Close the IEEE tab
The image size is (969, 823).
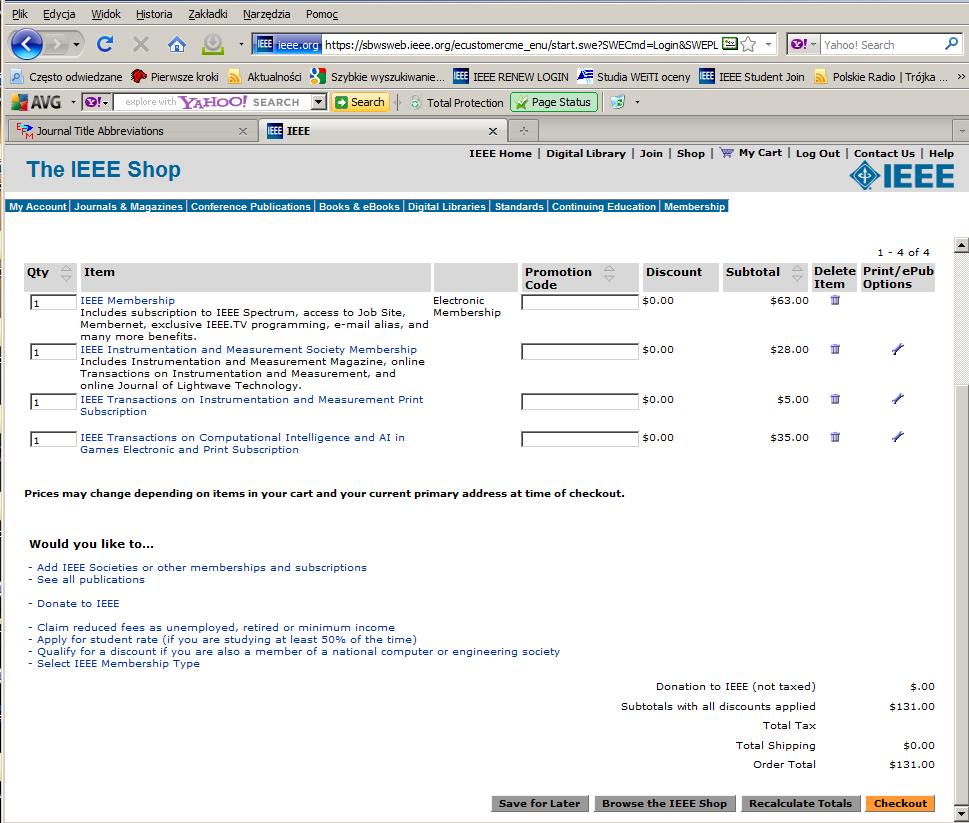pos(493,131)
